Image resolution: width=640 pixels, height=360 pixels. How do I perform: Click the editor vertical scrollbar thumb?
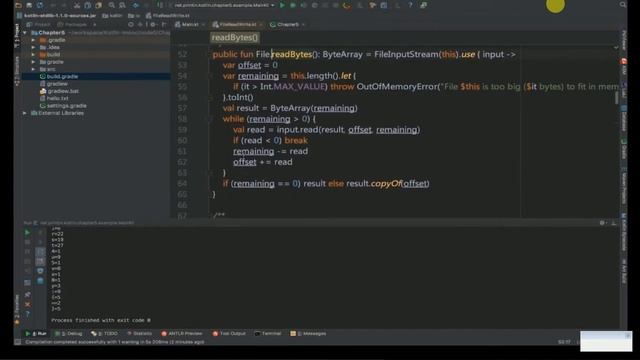point(616,98)
